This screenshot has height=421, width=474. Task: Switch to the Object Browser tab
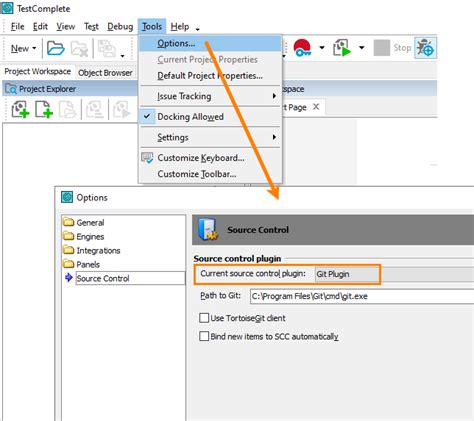coord(105,73)
